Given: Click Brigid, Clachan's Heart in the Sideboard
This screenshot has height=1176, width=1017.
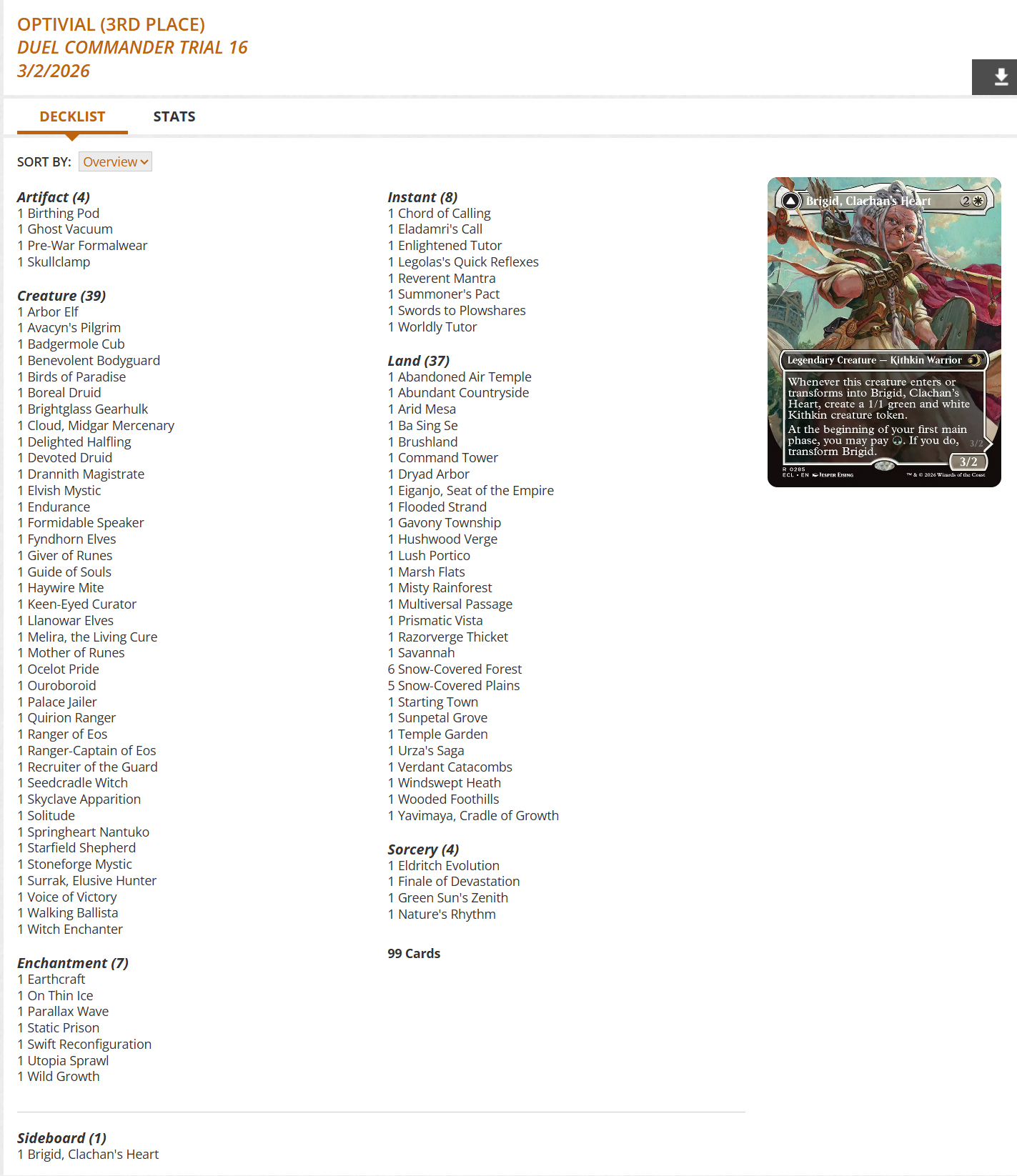Looking at the screenshot, I should pos(93,1154).
